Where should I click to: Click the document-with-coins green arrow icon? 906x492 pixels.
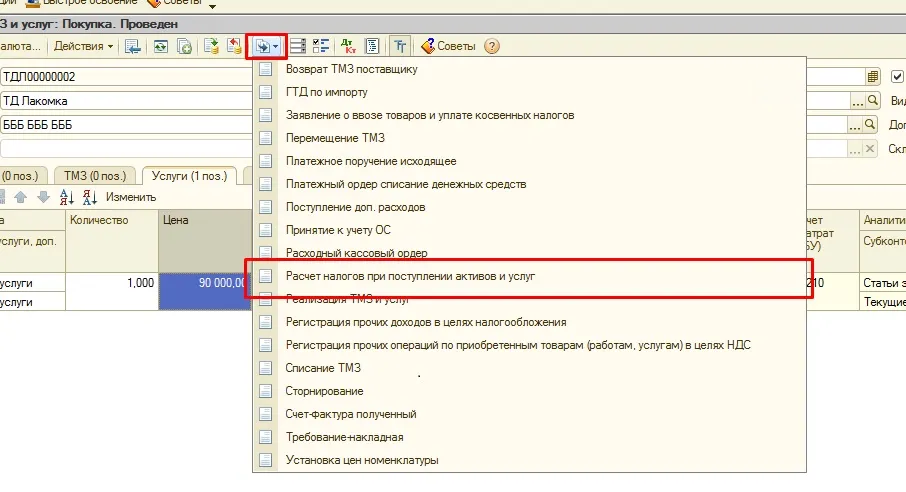[x=211, y=46]
